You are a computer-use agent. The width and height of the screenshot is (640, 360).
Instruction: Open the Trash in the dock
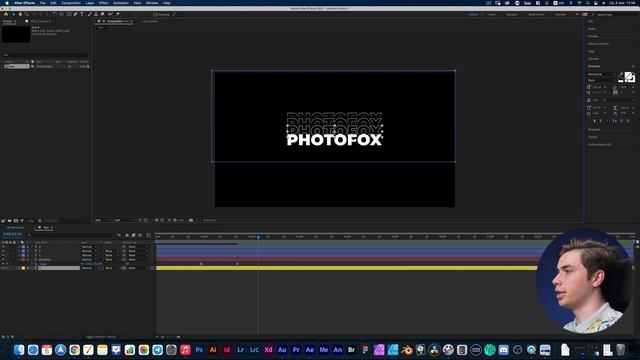tap(620, 350)
